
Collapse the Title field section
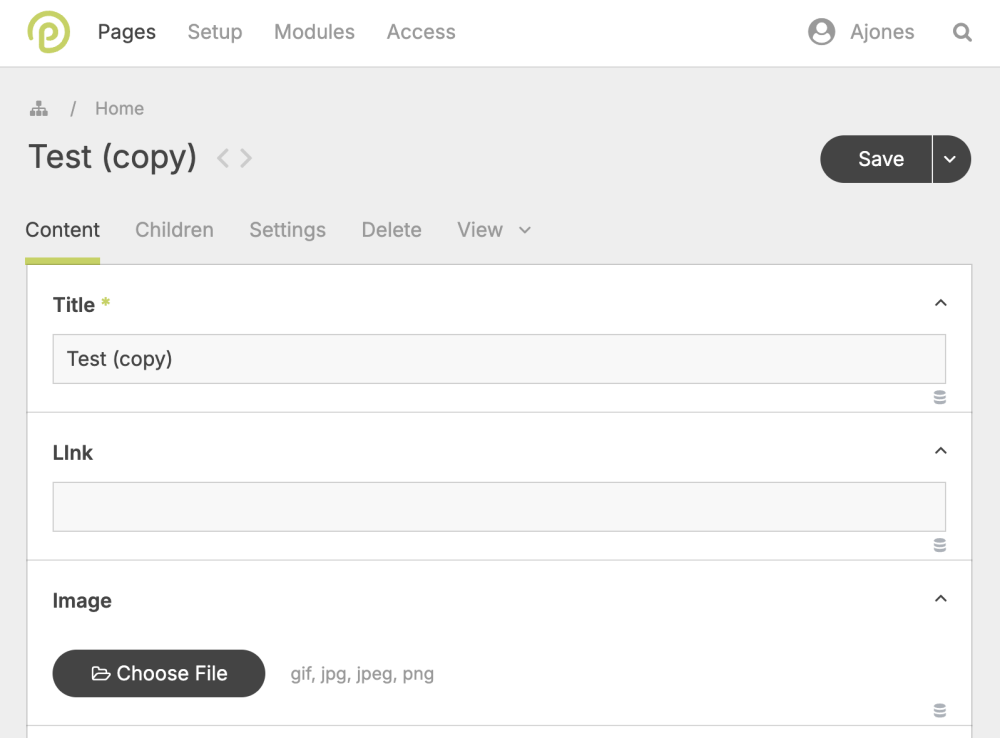(x=940, y=303)
